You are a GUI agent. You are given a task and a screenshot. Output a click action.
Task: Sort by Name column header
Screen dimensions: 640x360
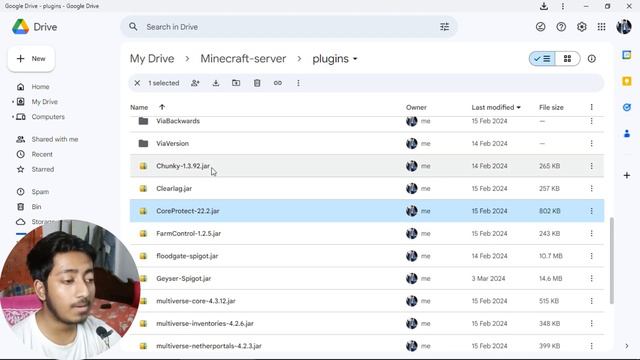click(x=139, y=107)
